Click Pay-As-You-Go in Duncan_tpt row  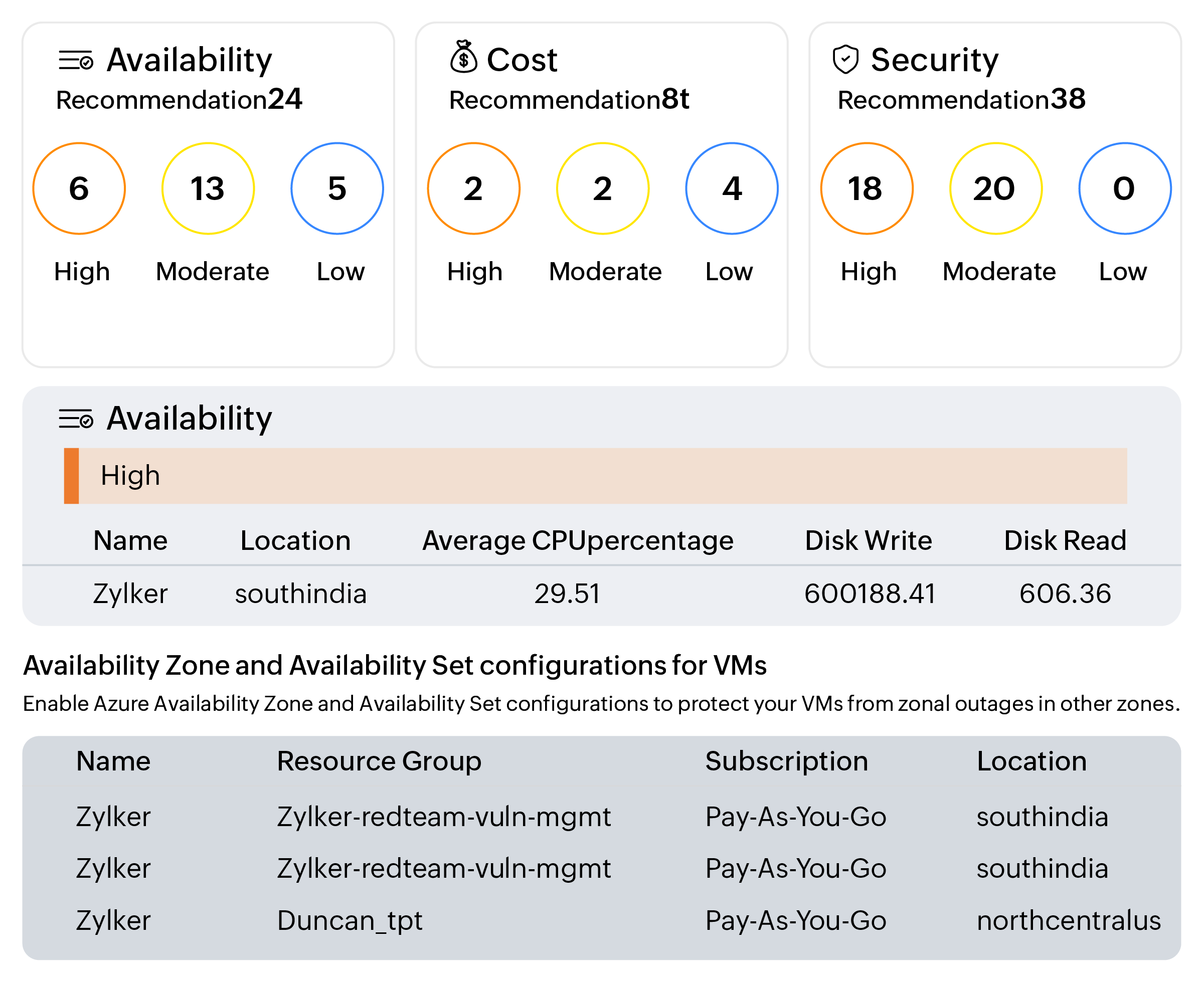click(796, 921)
